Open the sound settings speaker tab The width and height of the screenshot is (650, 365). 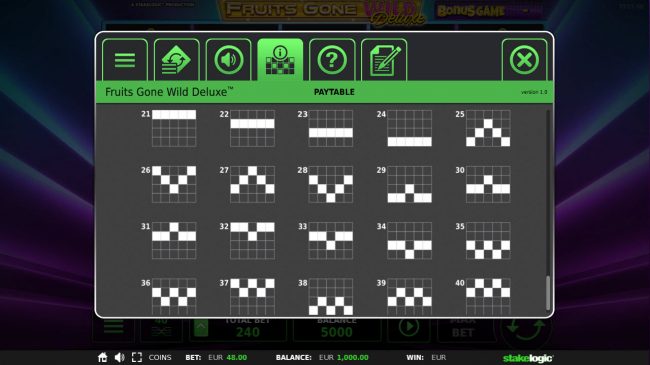[228, 60]
